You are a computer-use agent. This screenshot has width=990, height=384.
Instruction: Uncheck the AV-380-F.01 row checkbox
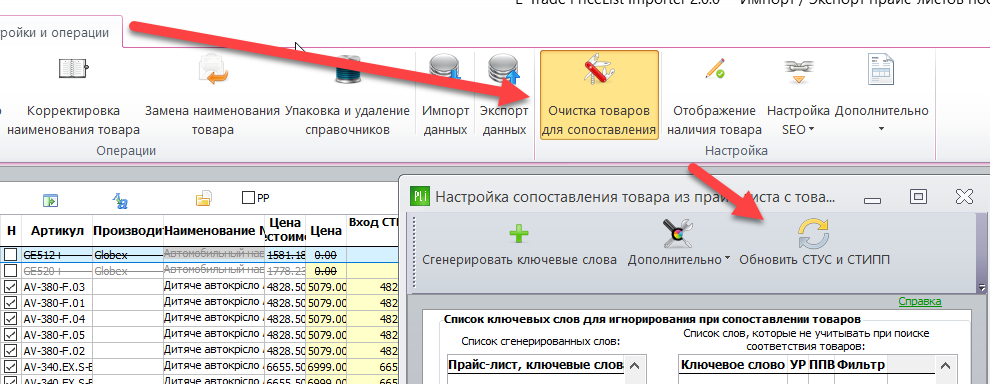coord(11,303)
